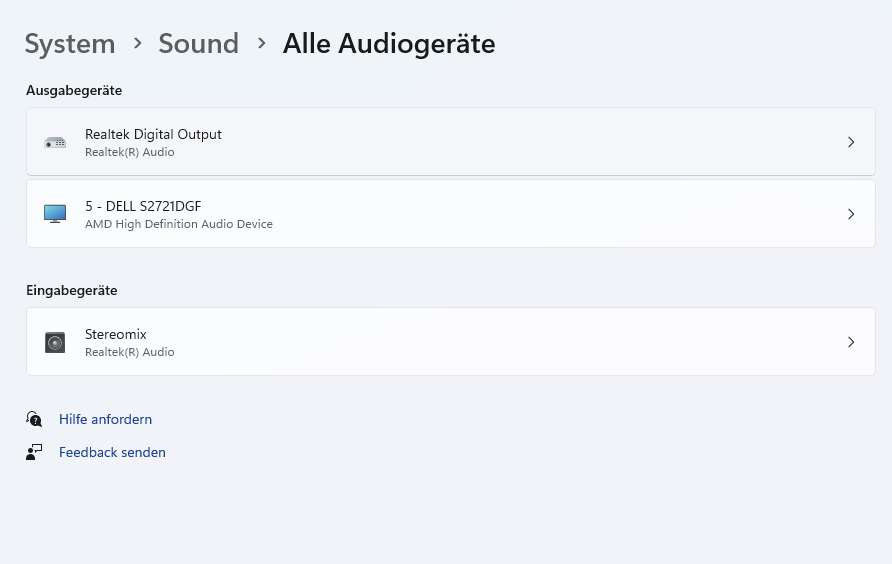Screen dimensions: 892x564
Task: Click the AMD High Definition Audio Device subtitle
Action: pos(179,224)
